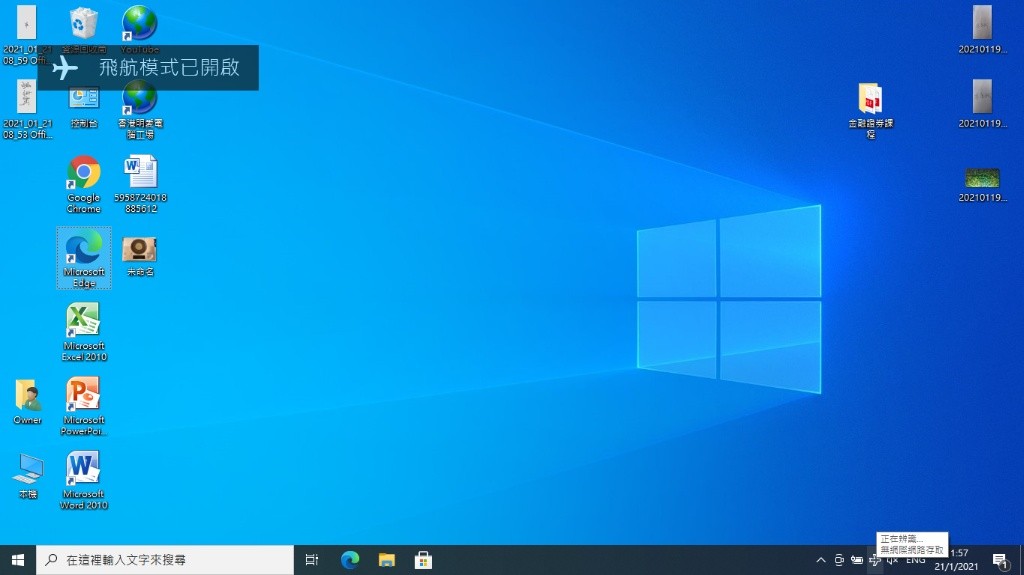
Task: Select the 2021_01_21 08_59 Offi file
Action: [27, 34]
